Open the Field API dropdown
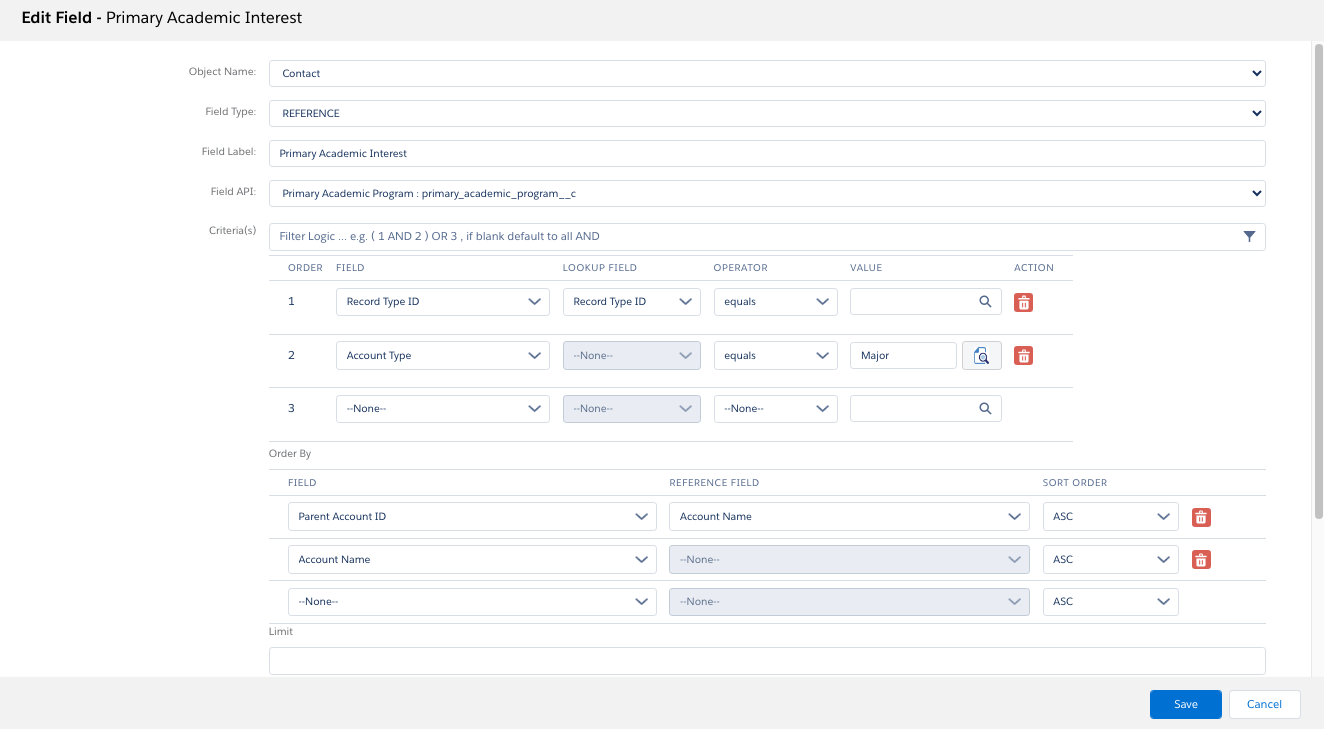This screenshot has height=729, width=1324. pyautogui.click(x=766, y=193)
